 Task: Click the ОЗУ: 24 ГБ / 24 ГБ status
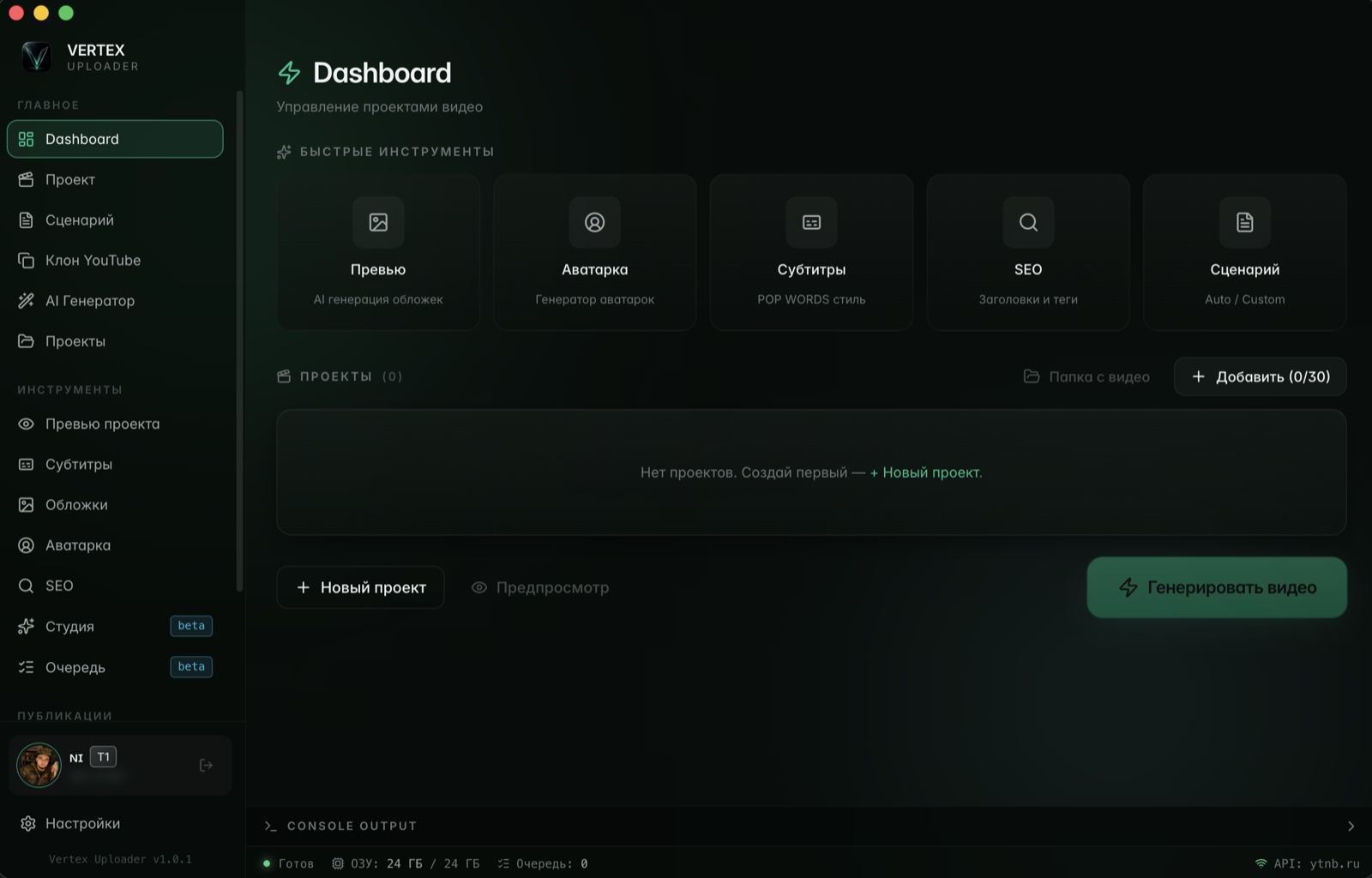click(406, 863)
